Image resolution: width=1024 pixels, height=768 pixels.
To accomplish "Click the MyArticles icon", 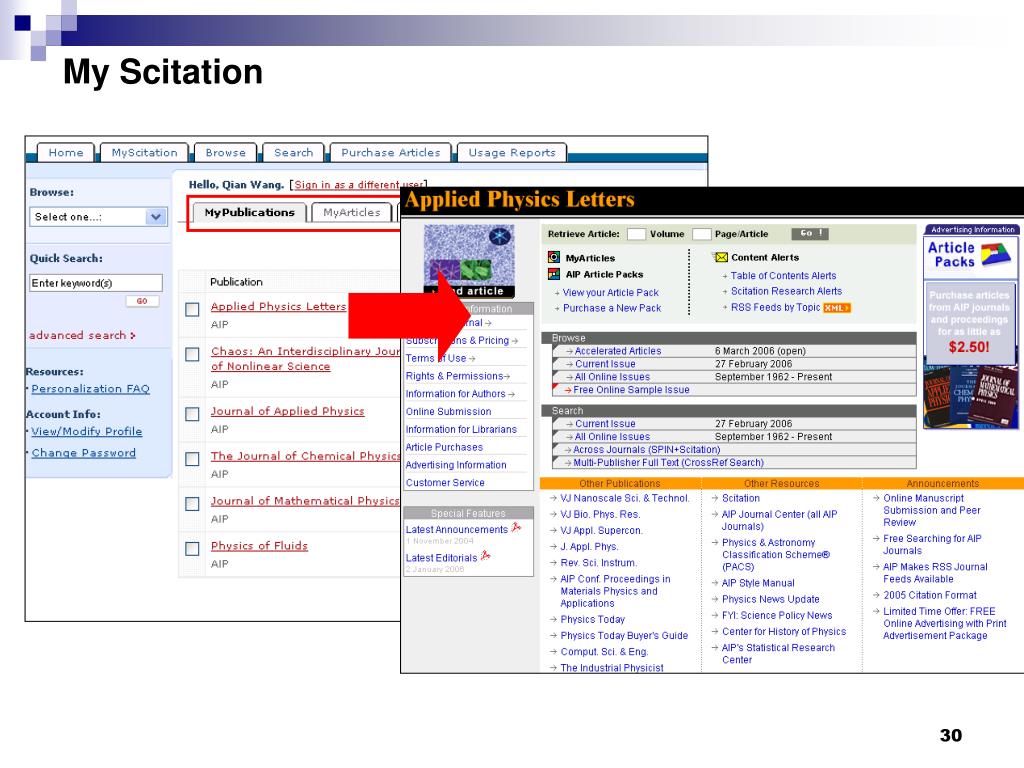I will (x=554, y=257).
